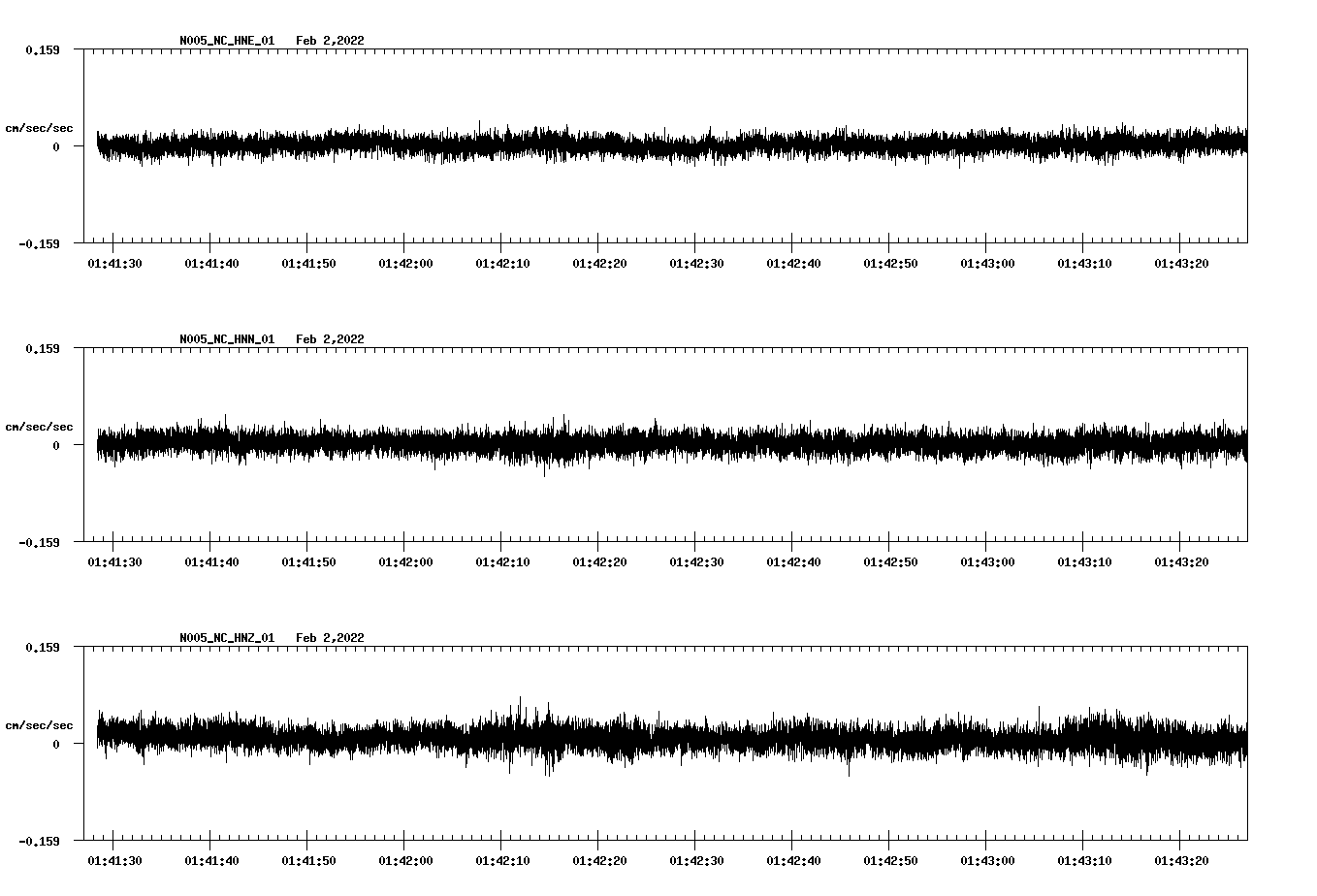Click the -0.159 lower limit on HNN axis
This screenshot has height=896, width=1317.
pyautogui.click(x=39, y=543)
